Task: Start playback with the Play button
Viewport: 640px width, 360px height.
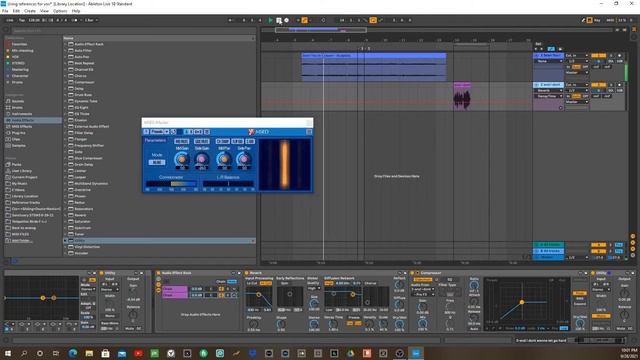Action: [270, 20]
